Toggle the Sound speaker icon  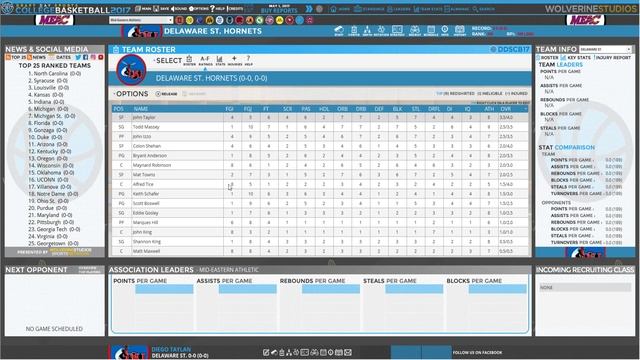tap(179, 9)
